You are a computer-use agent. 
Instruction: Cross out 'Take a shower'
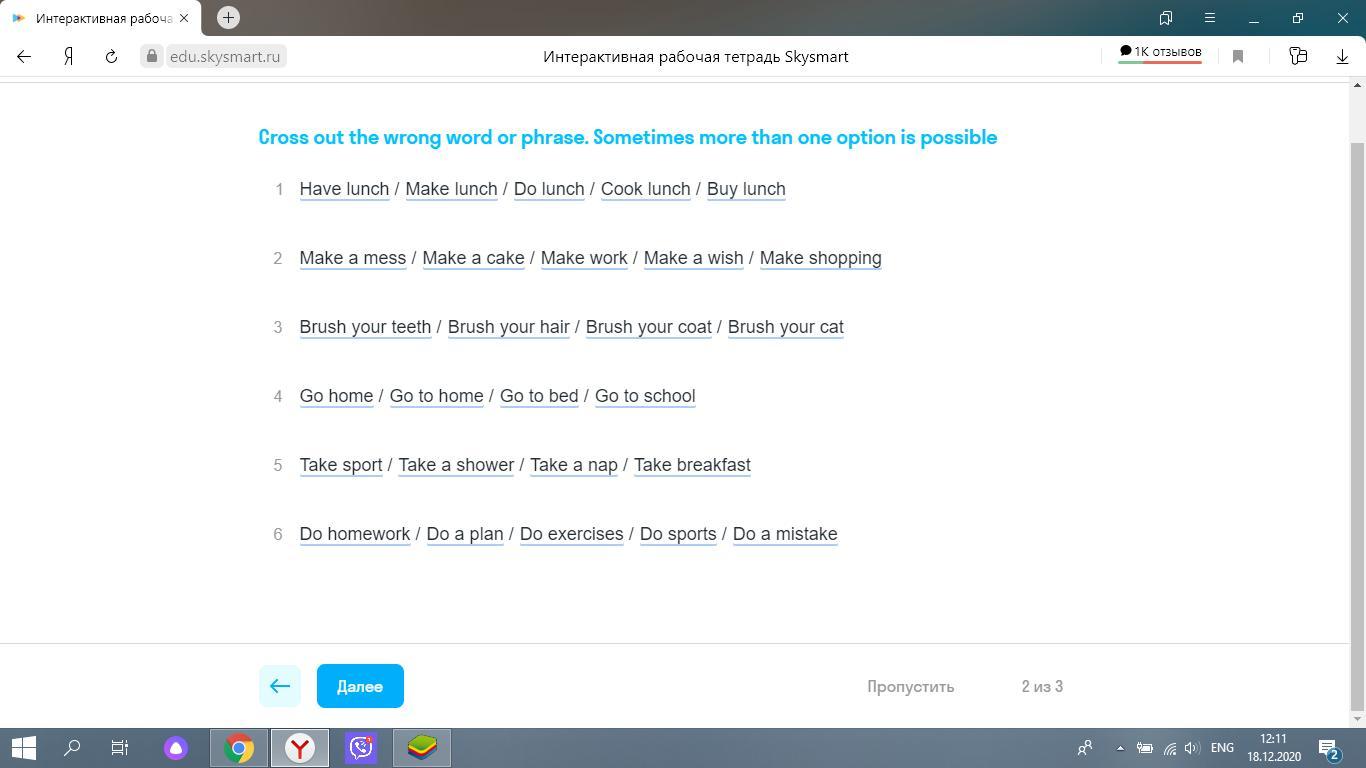coord(456,465)
